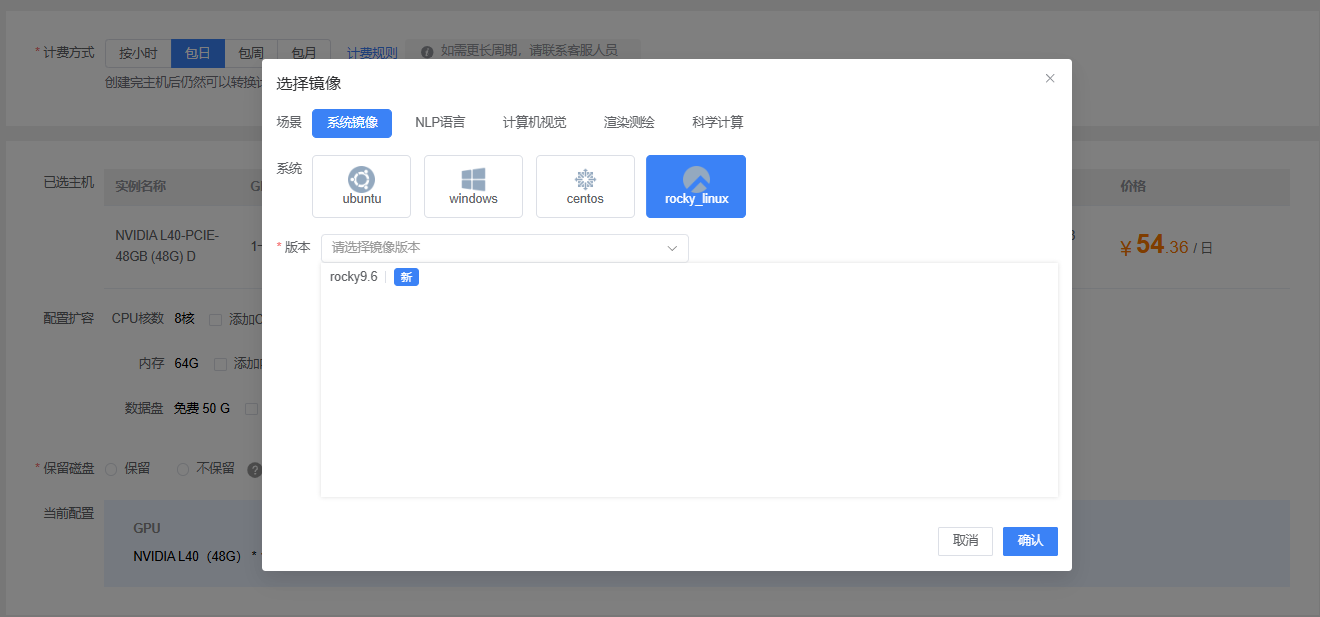Select the 保留 radio button
The width and height of the screenshot is (1320, 617).
(x=111, y=469)
